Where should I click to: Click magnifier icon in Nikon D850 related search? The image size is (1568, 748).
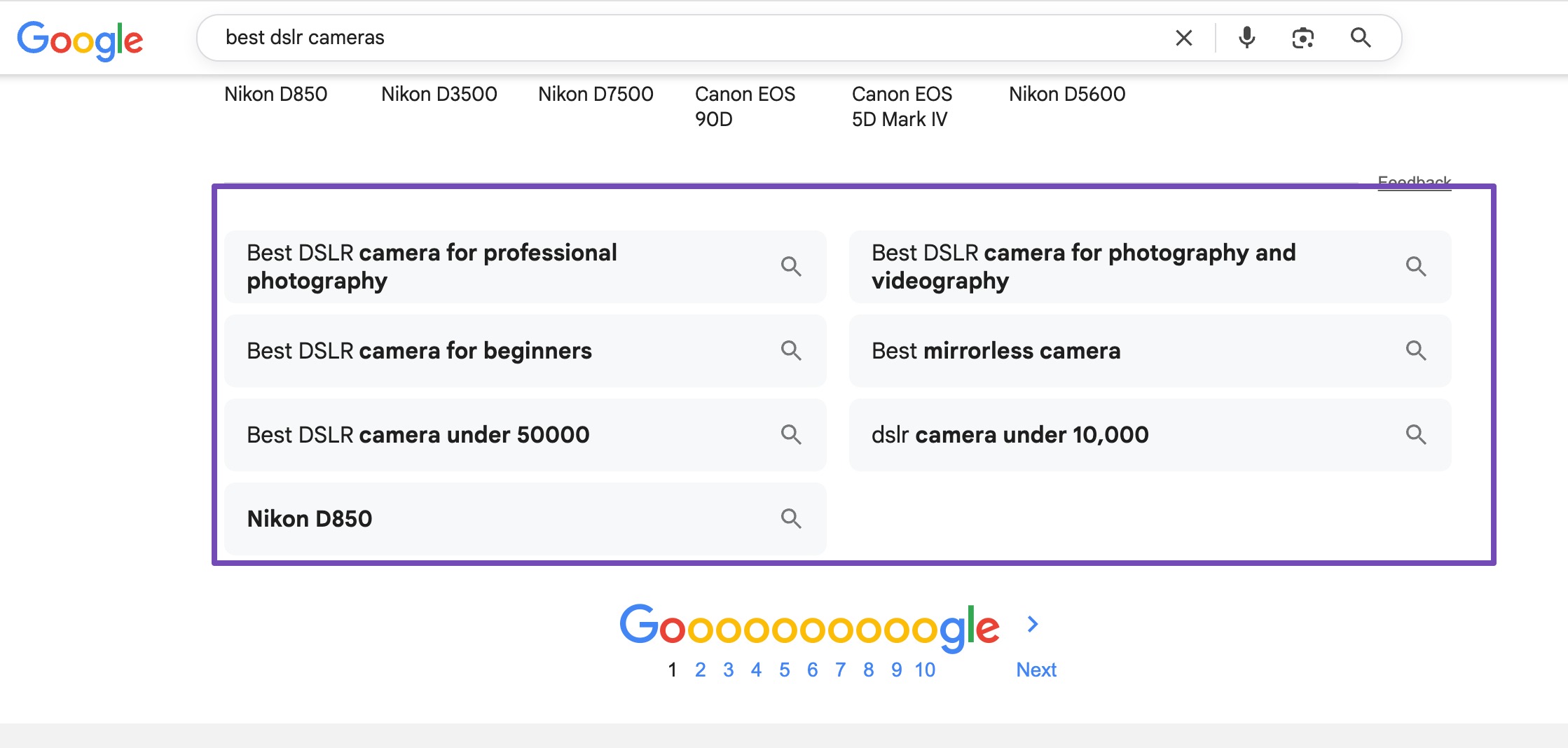(x=791, y=518)
